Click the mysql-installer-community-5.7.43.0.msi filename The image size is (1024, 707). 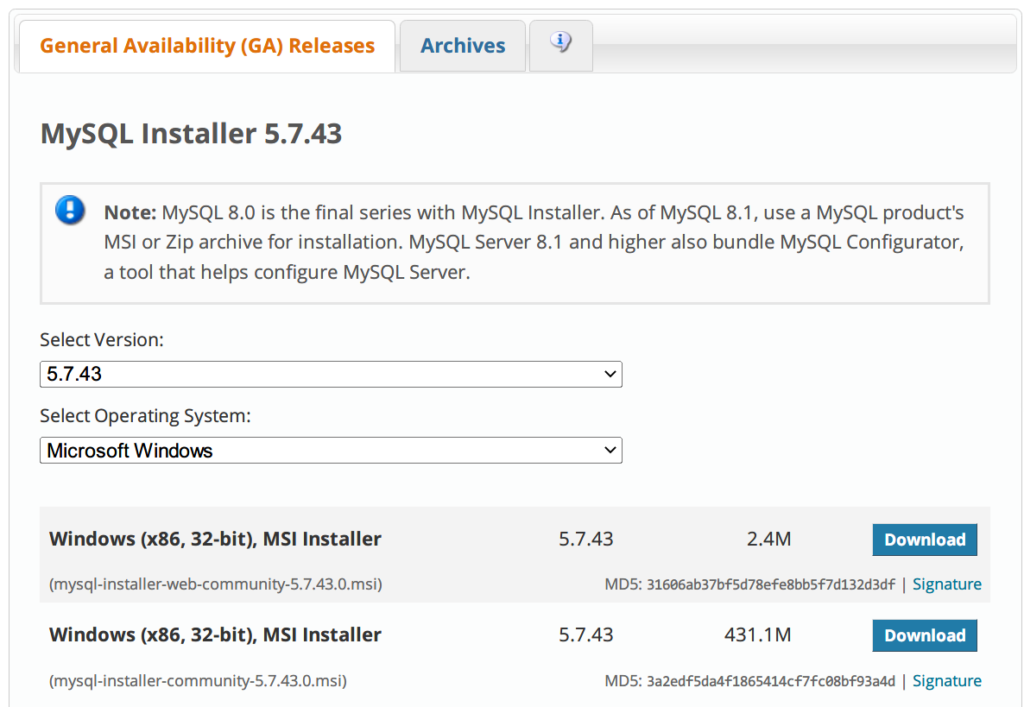click(x=198, y=681)
